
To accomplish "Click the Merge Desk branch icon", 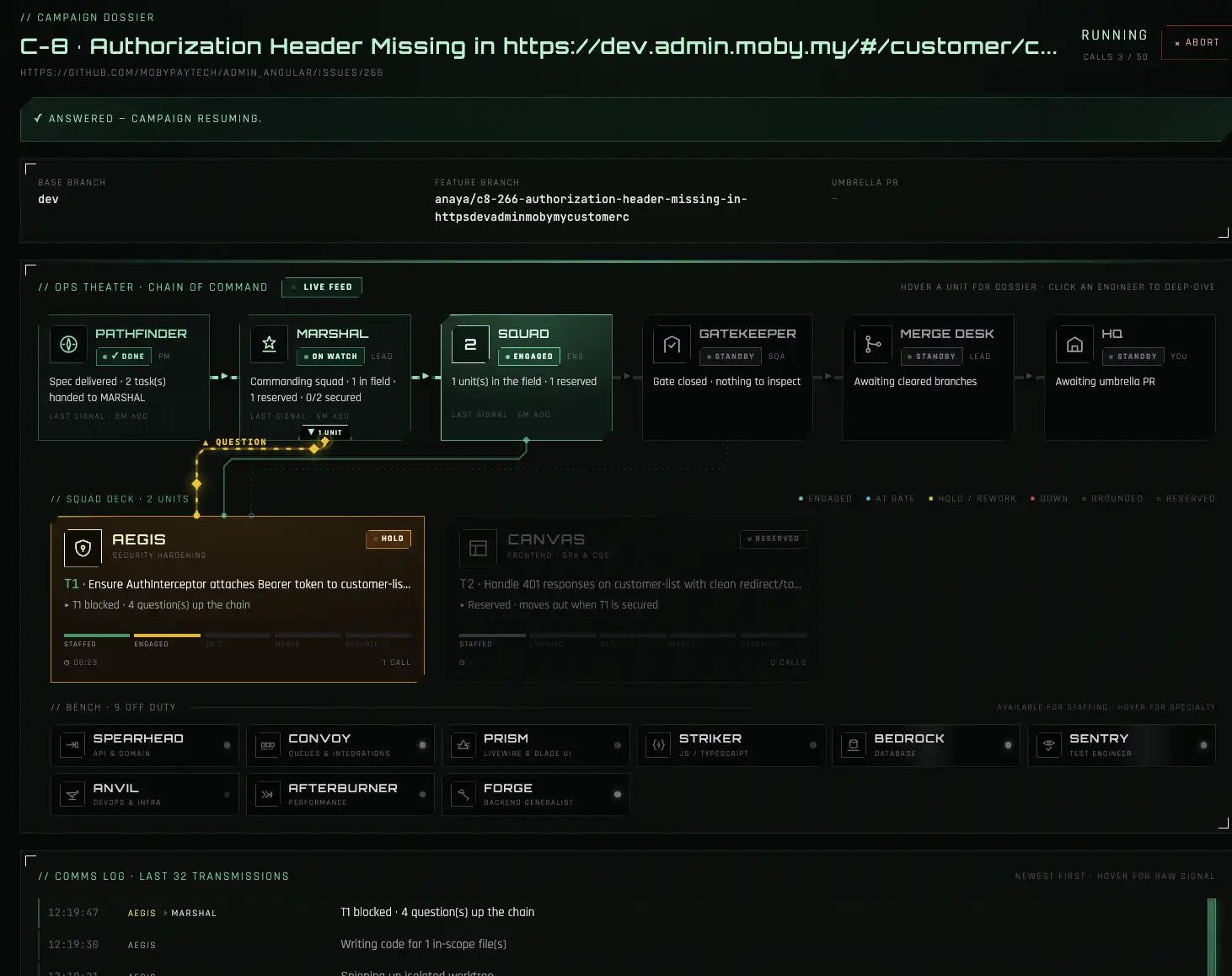I will [873, 344].
